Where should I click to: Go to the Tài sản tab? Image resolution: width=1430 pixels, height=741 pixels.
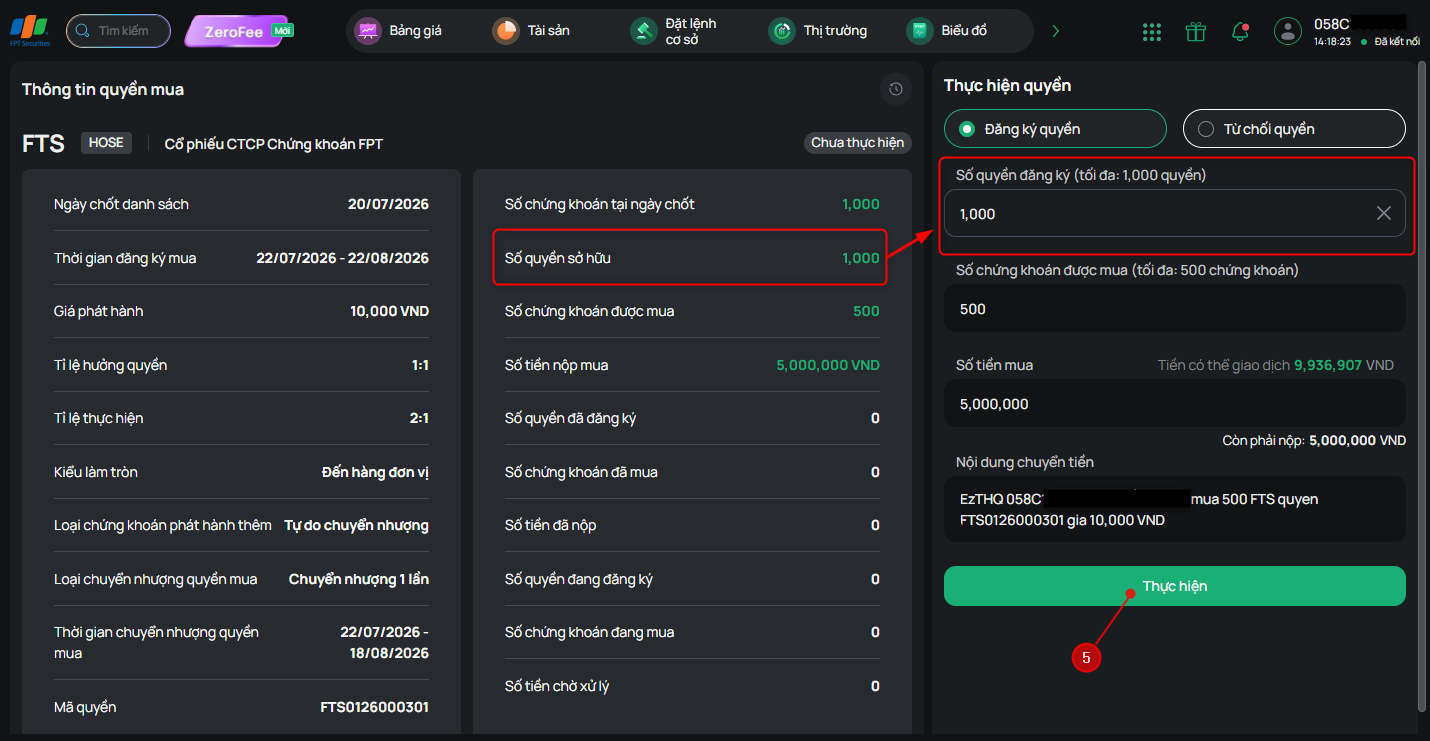pyautogui.click(x=532, y=31)
